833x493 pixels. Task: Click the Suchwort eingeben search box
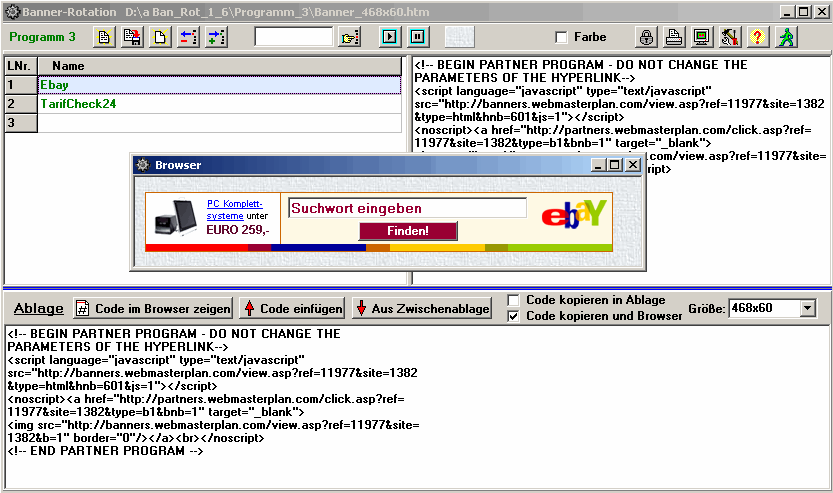[x=407, y=208]
